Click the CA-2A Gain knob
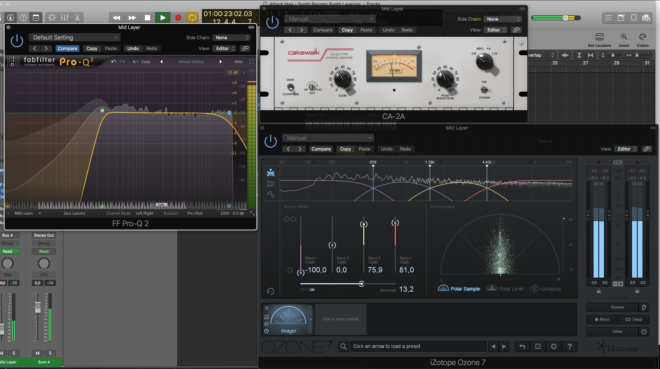660x369 pixels. pos(343,79)
